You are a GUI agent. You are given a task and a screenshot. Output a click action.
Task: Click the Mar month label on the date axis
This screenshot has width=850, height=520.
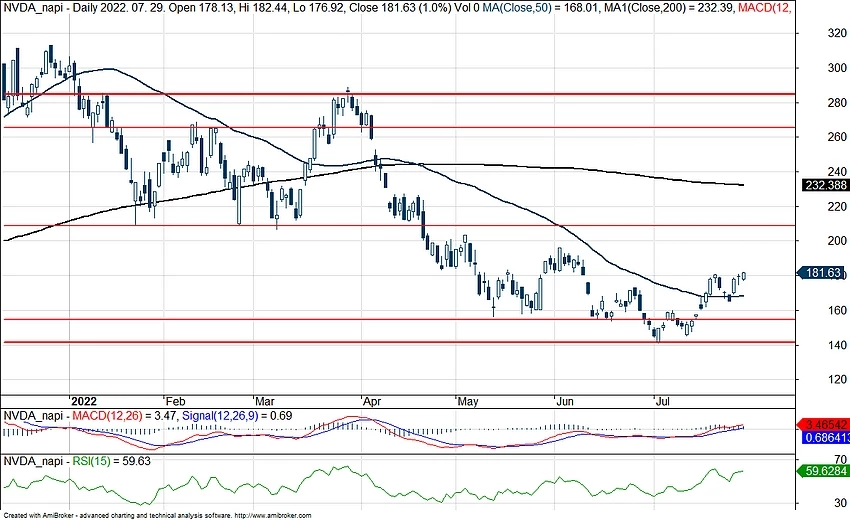pyautogui.click(x=265, y=401)
